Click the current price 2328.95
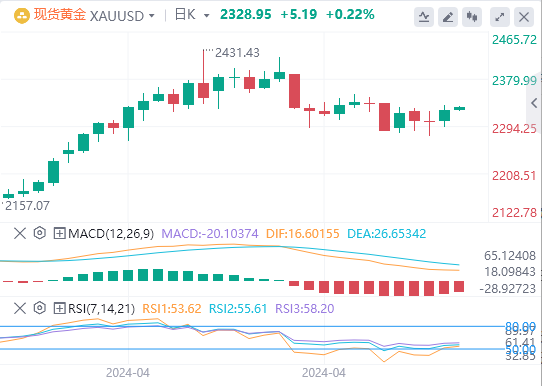The image size is (542, 386). point(246,15)
